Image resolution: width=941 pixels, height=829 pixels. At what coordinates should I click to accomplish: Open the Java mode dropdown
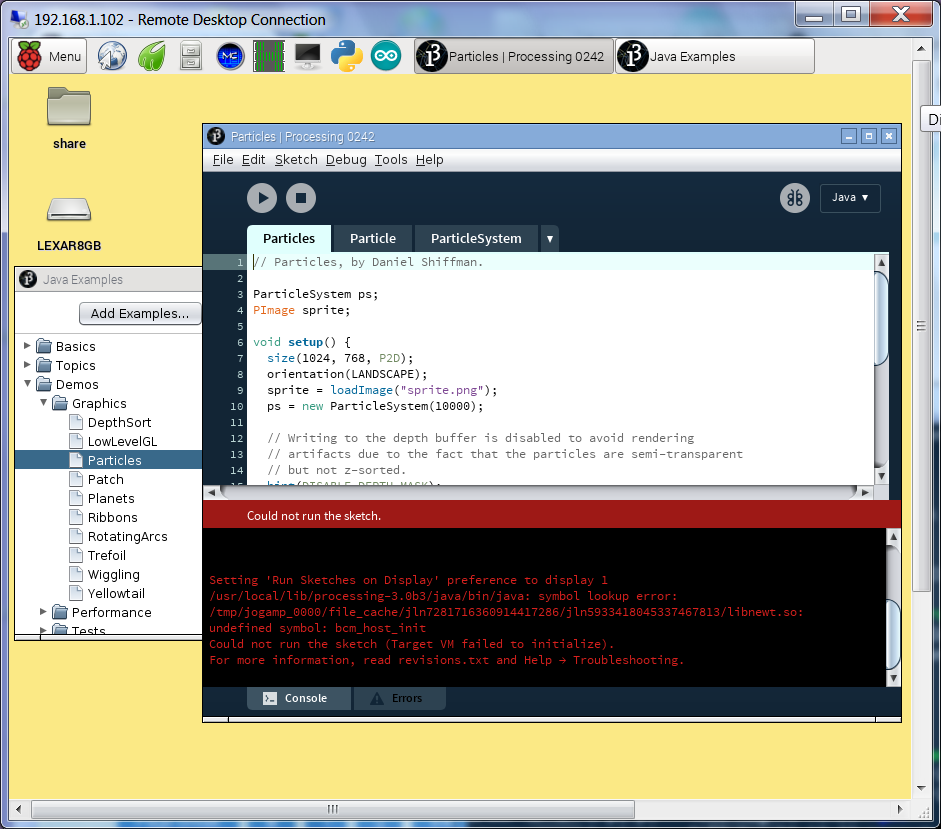[850, 198]
